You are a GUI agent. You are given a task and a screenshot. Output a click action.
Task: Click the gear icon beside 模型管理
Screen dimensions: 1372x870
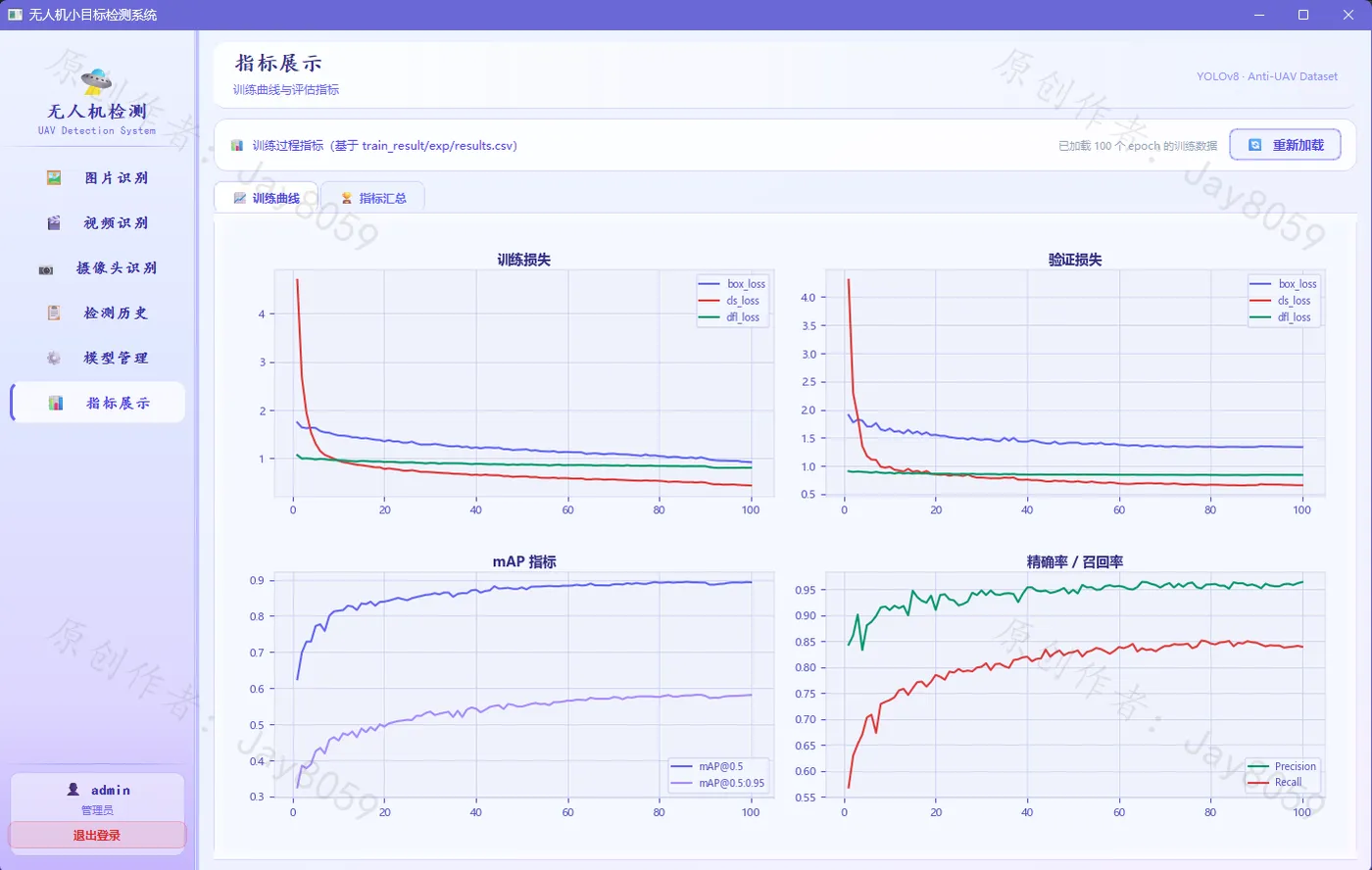point(54,358)
